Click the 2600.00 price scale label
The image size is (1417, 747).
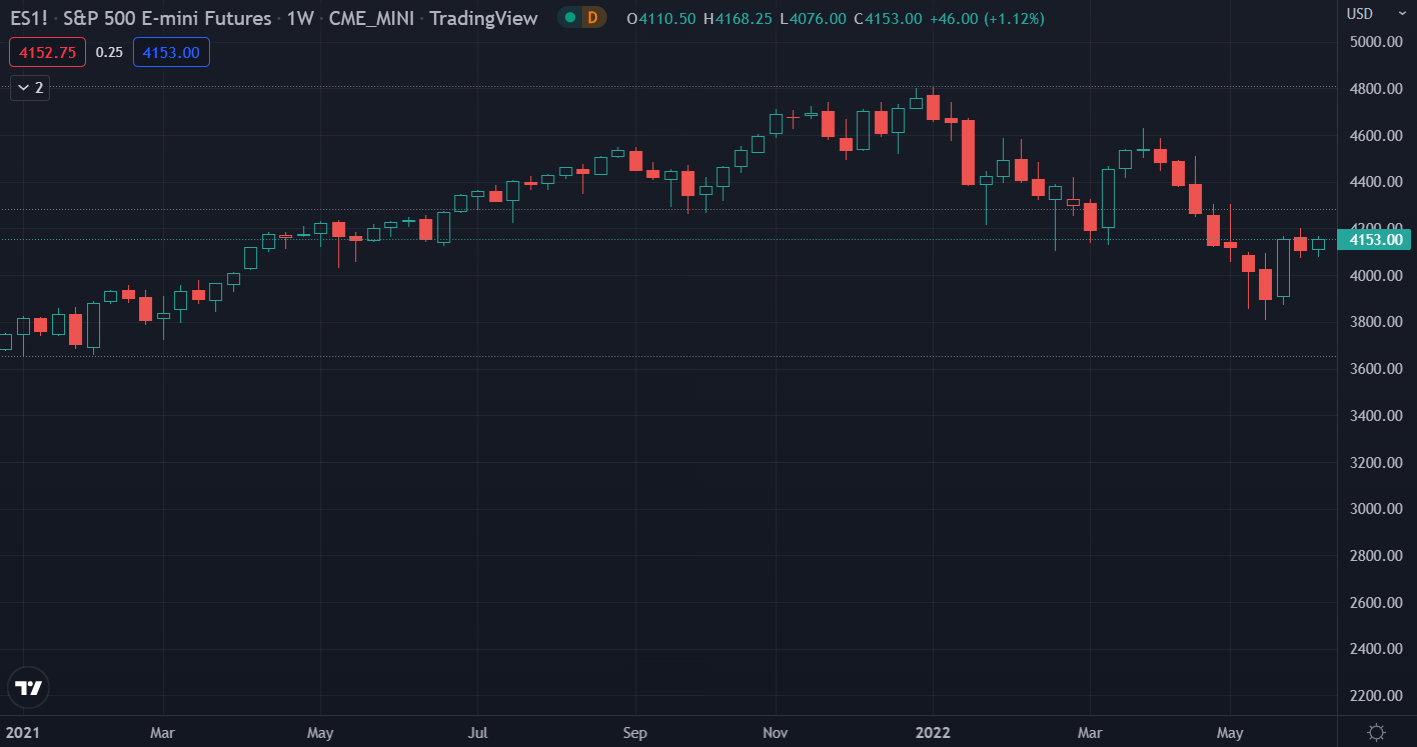point(1377,603)
